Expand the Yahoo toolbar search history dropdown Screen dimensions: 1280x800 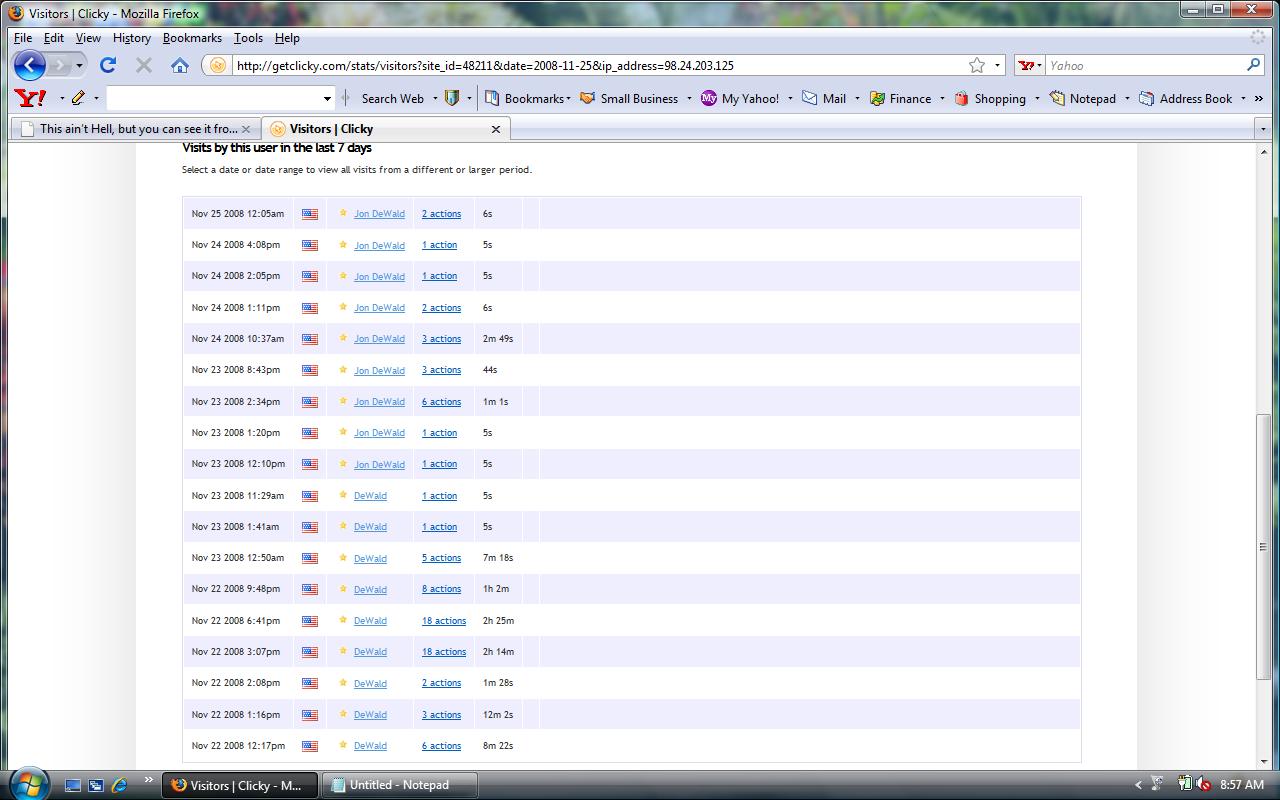coord(327,98)
